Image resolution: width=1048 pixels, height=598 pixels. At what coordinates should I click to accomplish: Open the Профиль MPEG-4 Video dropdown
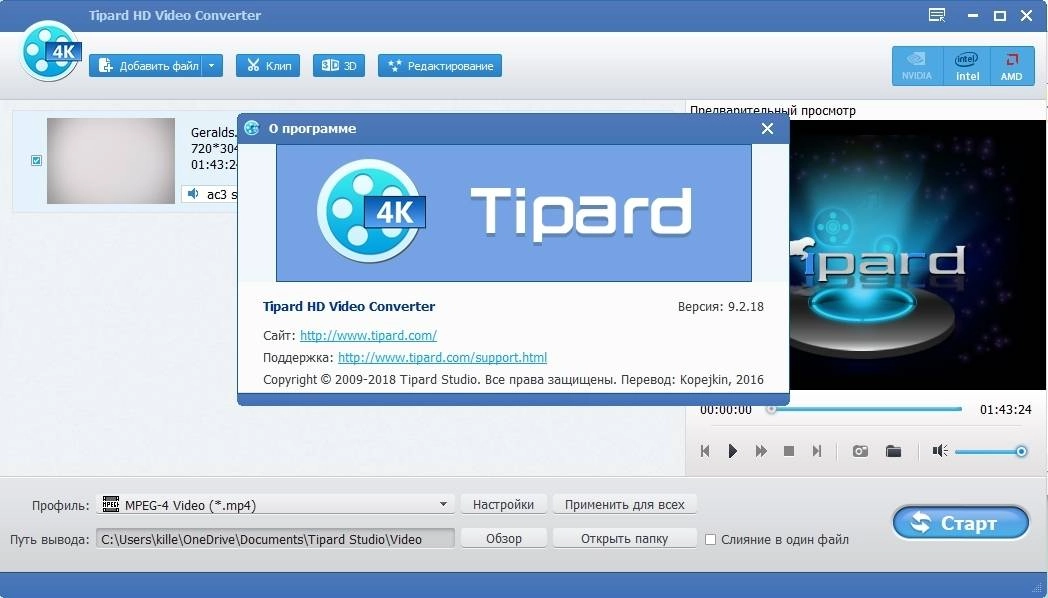point(275,504)
